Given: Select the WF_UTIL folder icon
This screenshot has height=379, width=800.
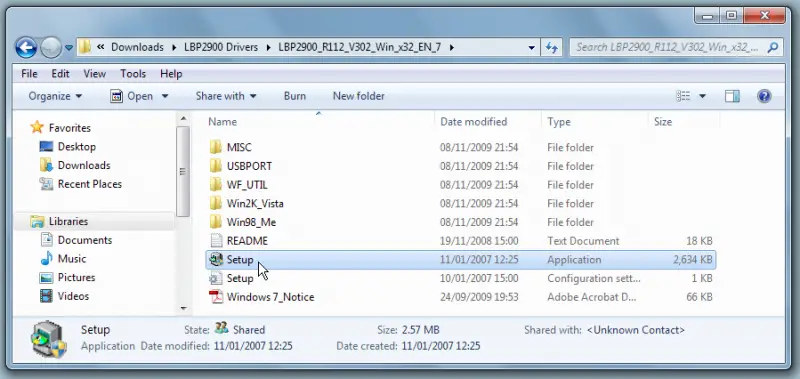Looking at the screenshot, I should (216, 185).
